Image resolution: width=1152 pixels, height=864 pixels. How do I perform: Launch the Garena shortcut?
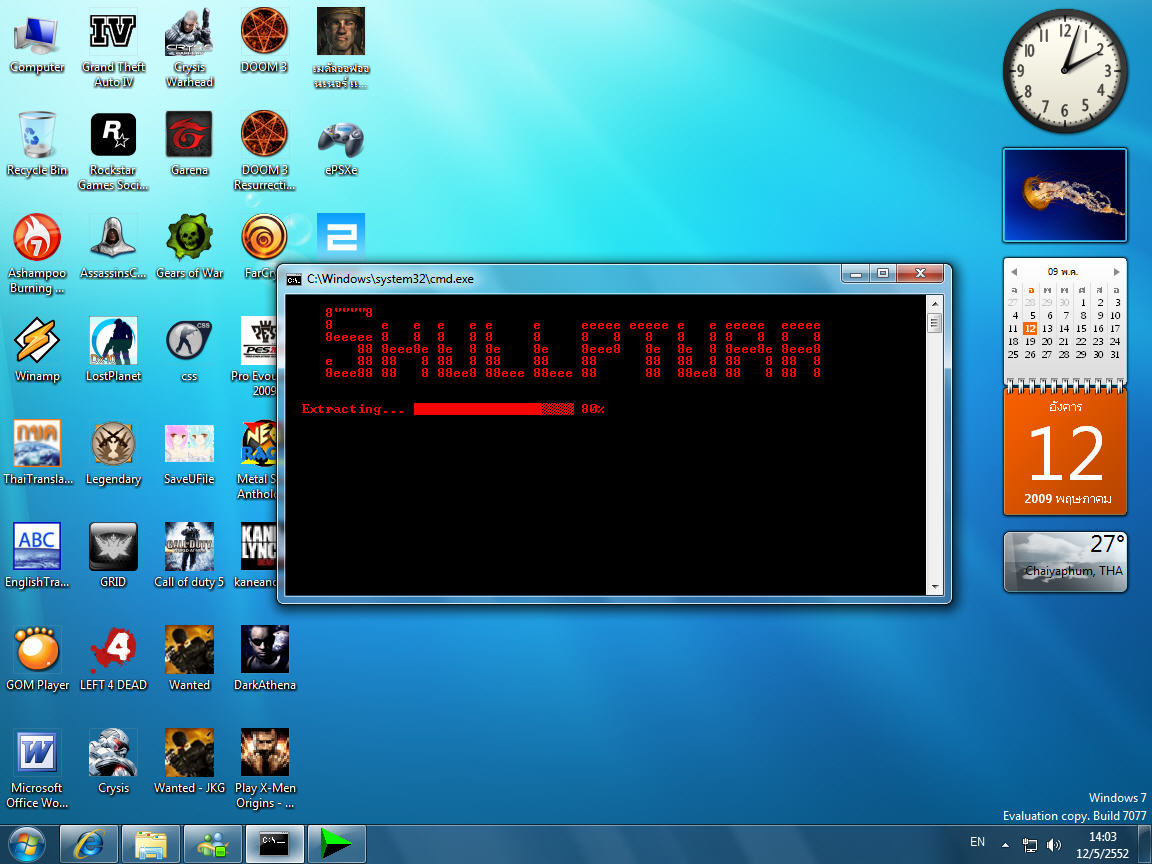189,144
